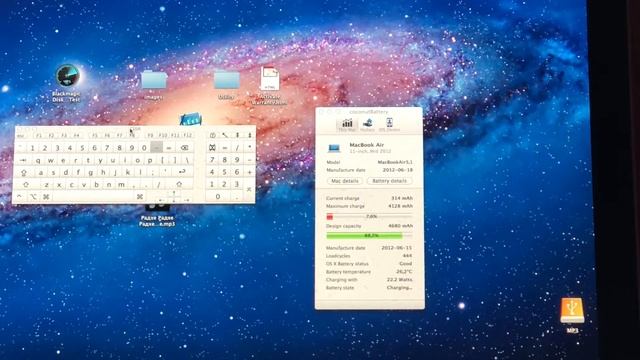The width and height of the screenshot is (640, 360).
Task: Select the HTML file icon on desktop
Action: (x=270, y=79)
